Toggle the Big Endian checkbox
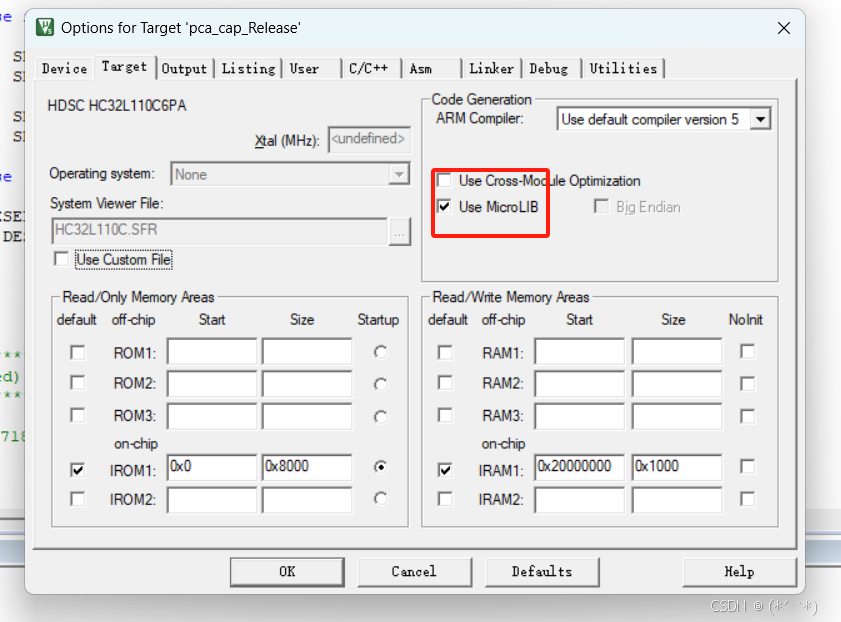 point(601,206)
